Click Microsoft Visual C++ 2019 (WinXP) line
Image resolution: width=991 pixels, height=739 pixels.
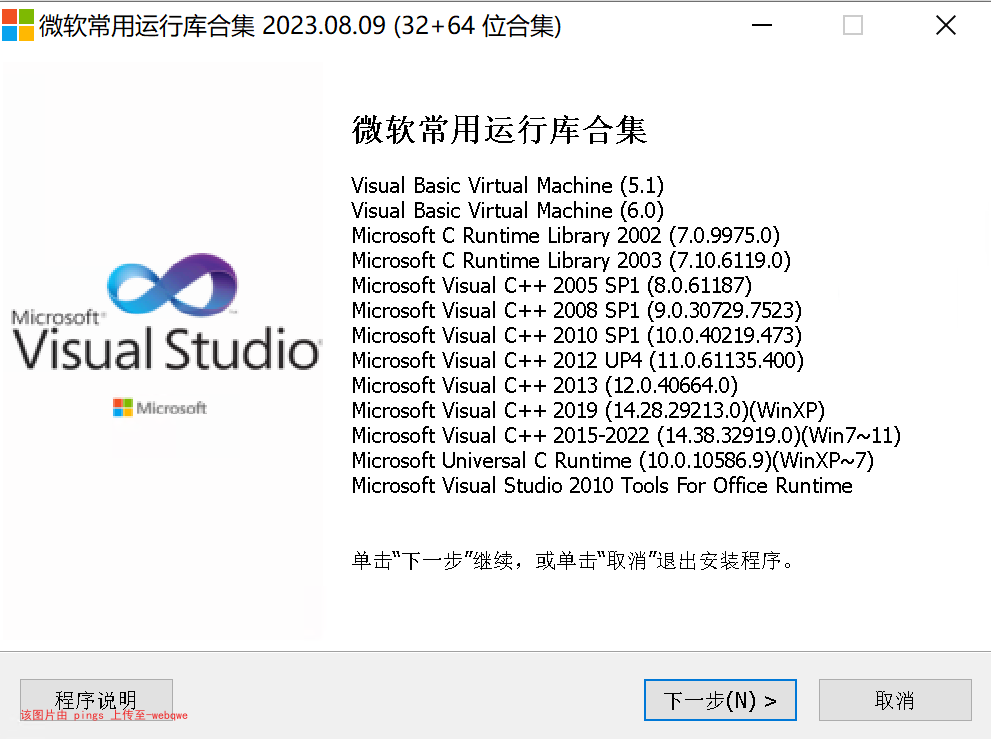[x=588, y=410]
